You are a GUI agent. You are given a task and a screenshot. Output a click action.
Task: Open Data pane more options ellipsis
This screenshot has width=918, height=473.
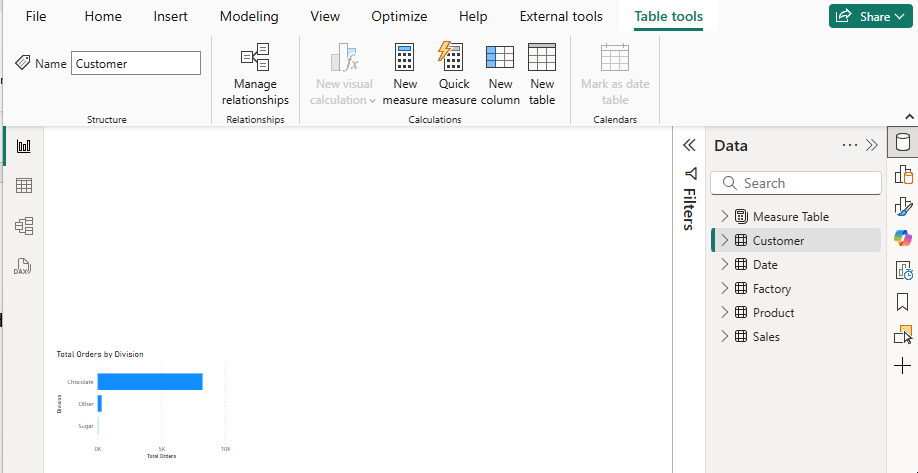coord(850,145)
